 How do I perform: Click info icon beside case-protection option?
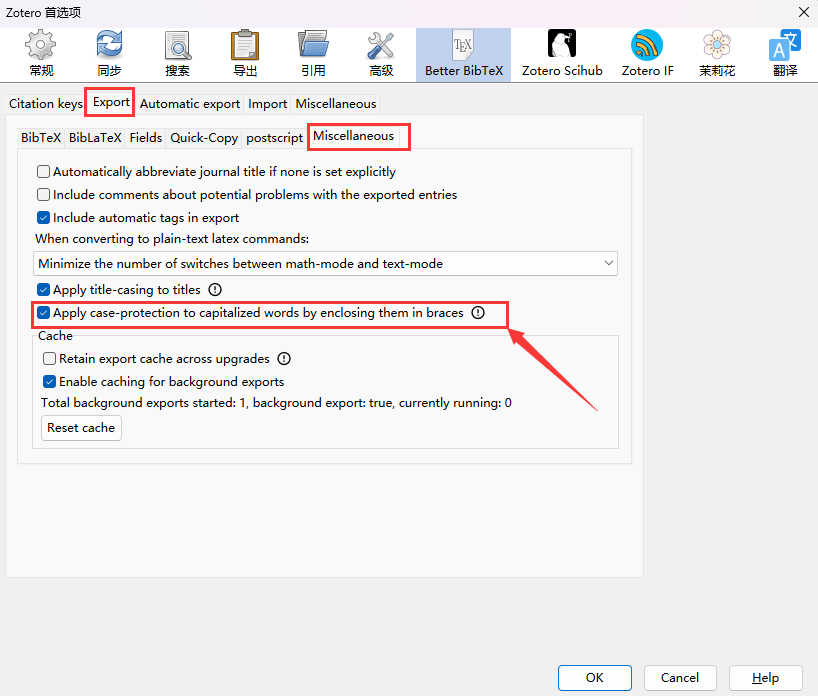tap(478, 313)
